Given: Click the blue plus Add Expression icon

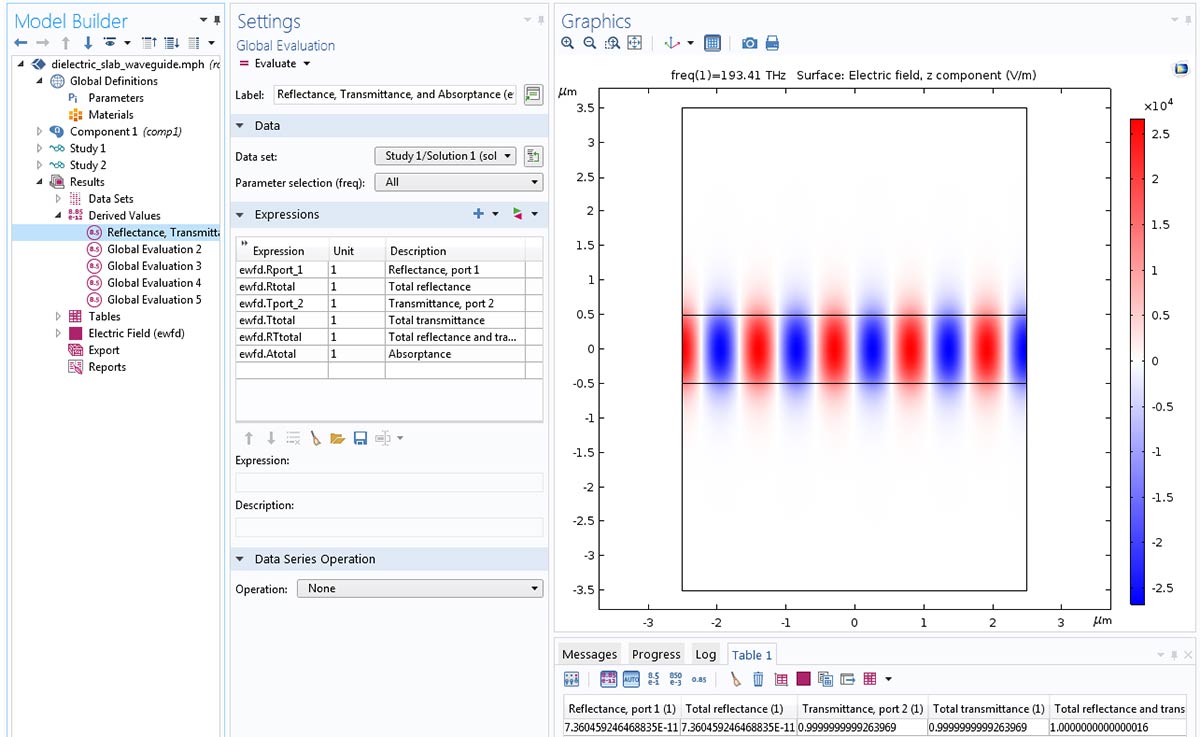Looking at the screenshot, I should [478, 214].
